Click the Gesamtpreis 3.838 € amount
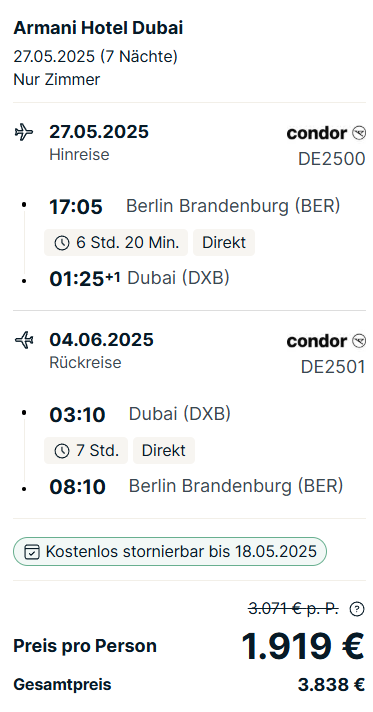Screen dimensions: 373x712 [331, 684]
